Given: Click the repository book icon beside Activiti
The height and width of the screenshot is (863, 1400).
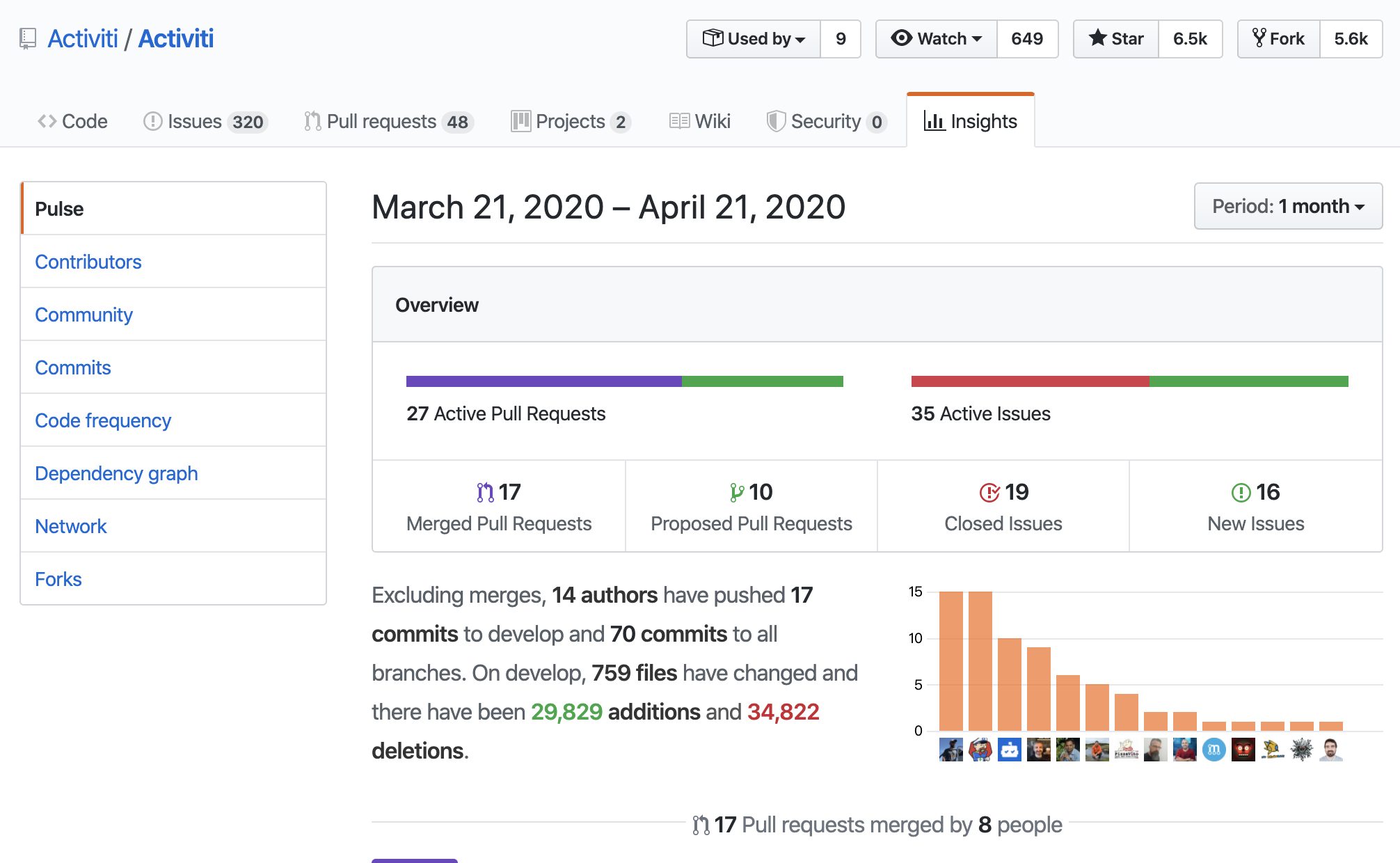Looking at the screenshot, I should click(28, 38).
